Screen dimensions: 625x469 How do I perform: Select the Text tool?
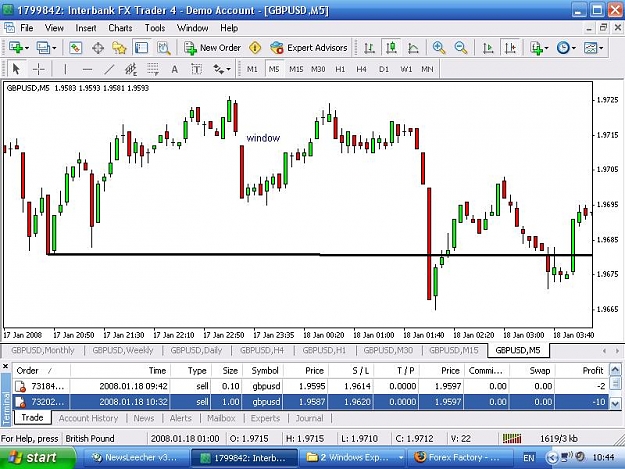pos(175,69)
